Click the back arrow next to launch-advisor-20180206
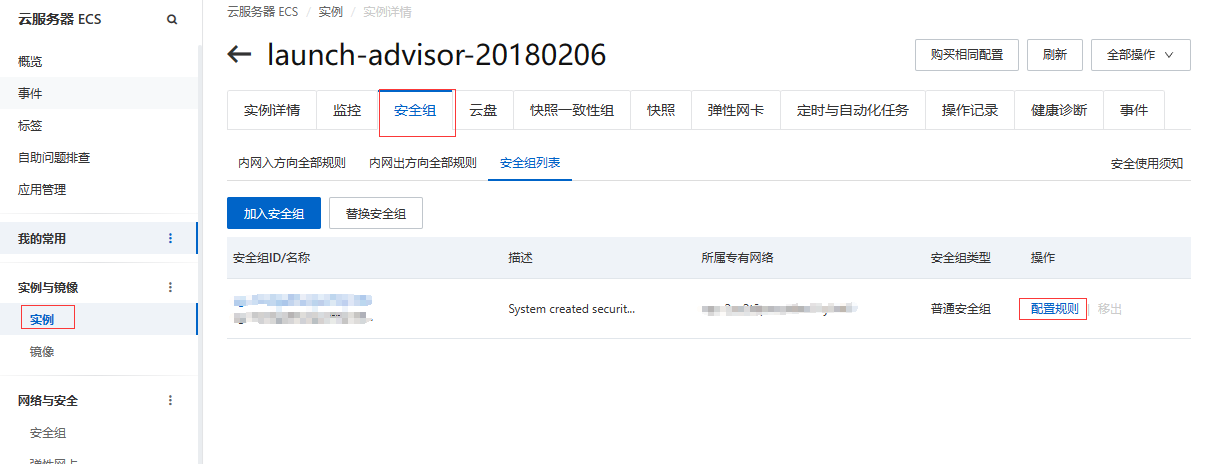 coord(239,55)
